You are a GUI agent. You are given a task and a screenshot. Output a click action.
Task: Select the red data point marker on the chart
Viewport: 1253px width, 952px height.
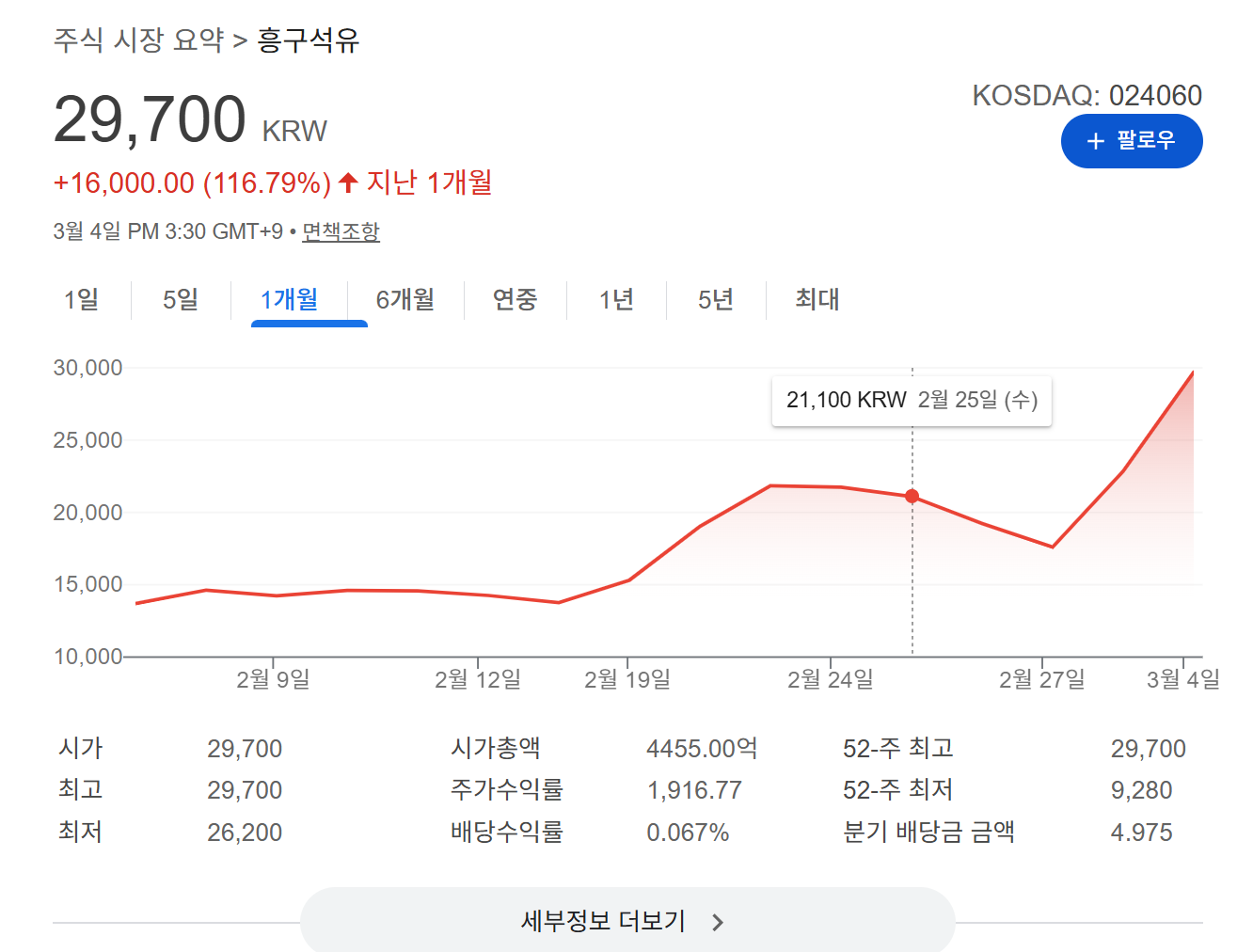(x=912, y=496)
